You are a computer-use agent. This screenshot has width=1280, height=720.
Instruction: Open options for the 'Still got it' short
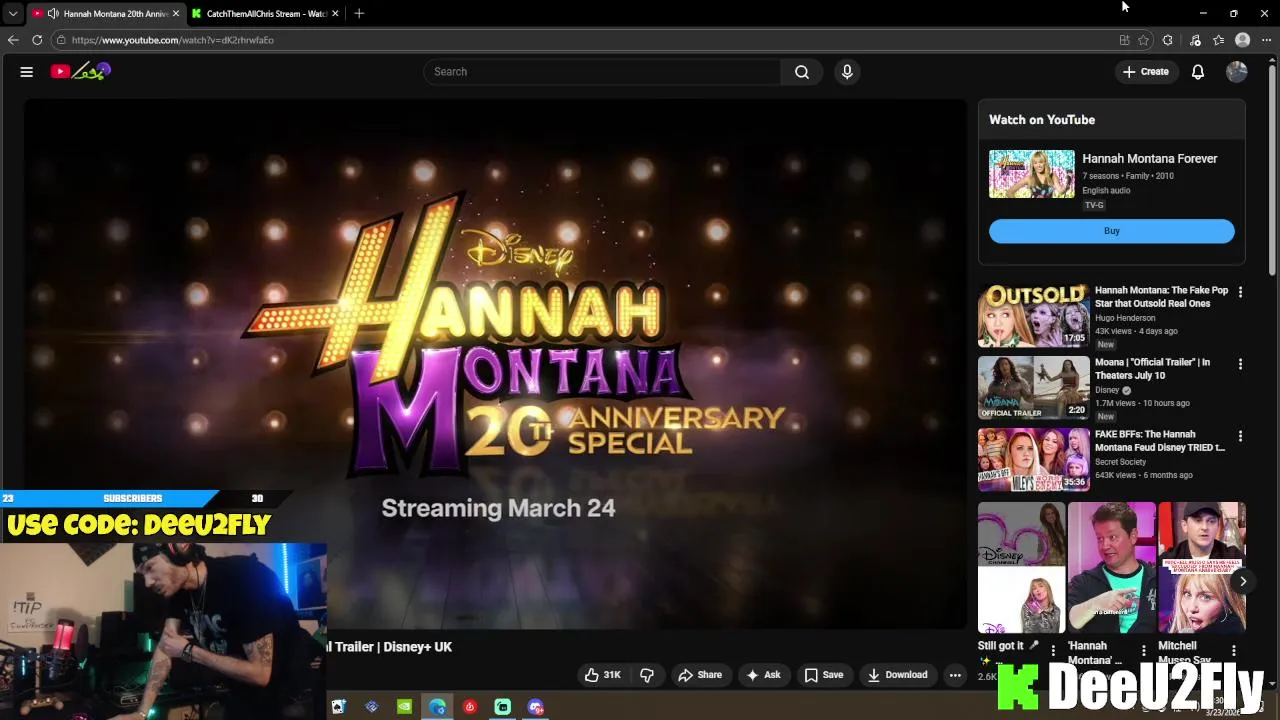(1053, 651)
